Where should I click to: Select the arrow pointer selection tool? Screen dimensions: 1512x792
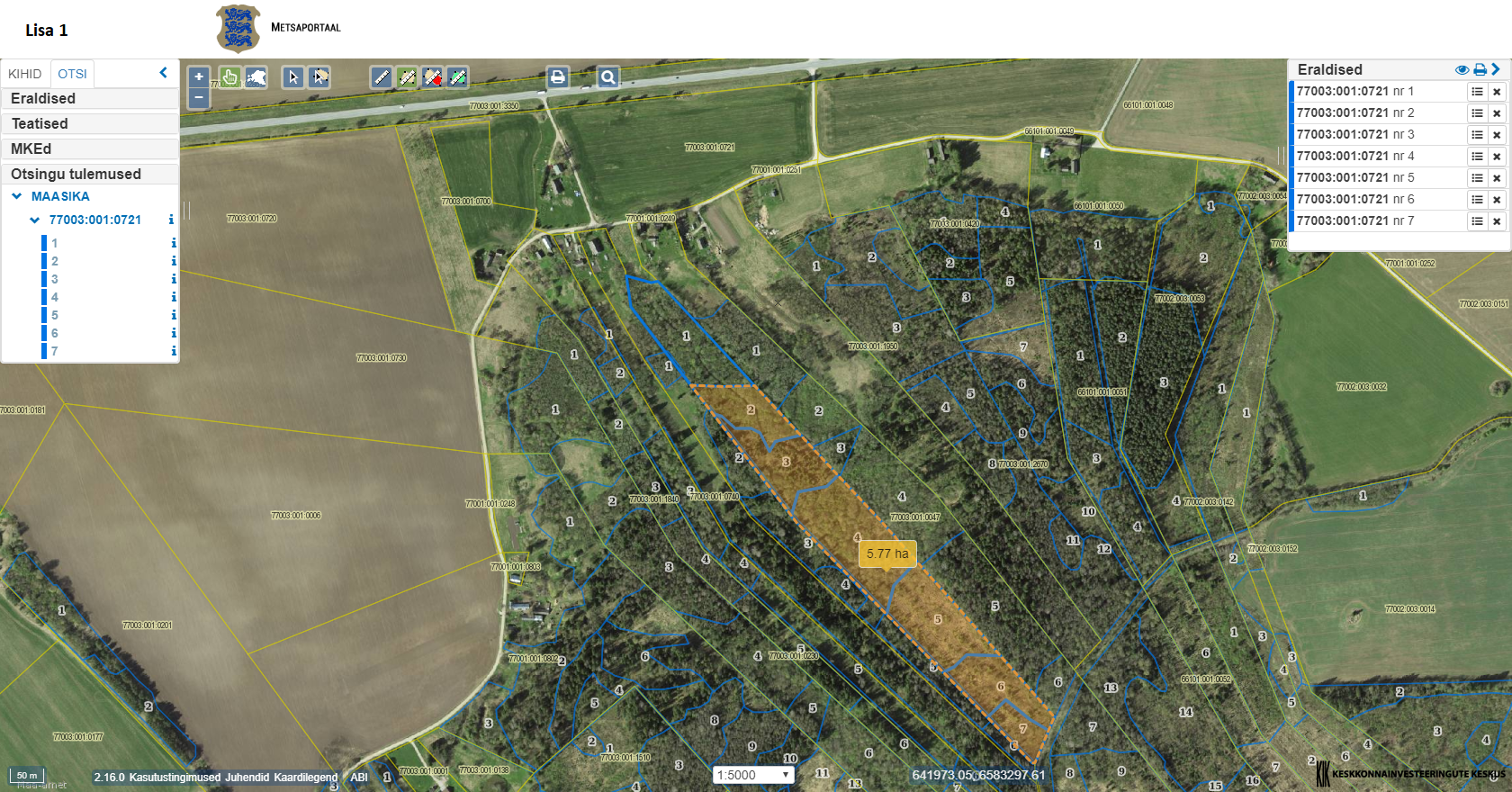292,77
